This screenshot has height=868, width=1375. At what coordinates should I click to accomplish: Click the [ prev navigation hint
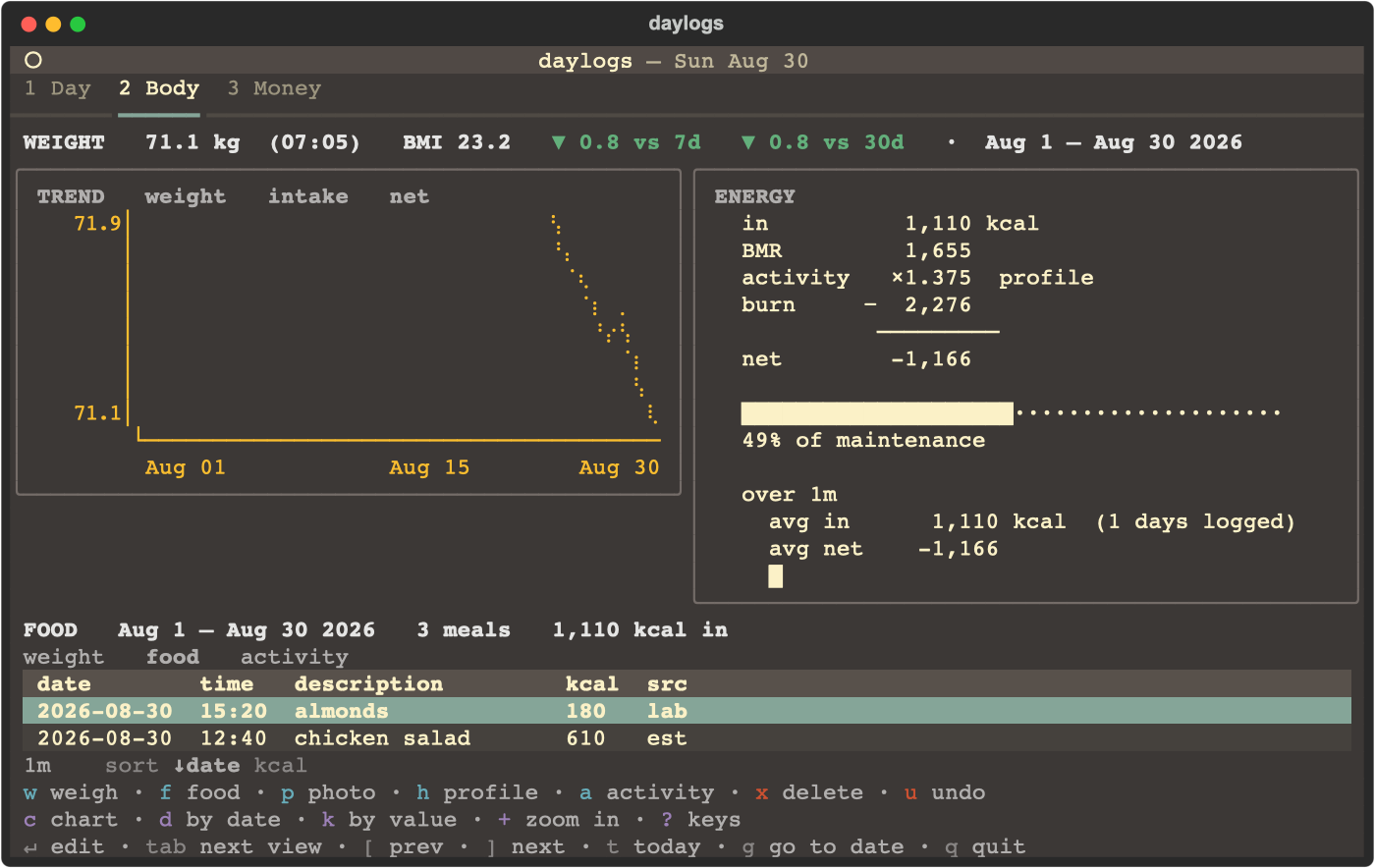coord(403,846)
